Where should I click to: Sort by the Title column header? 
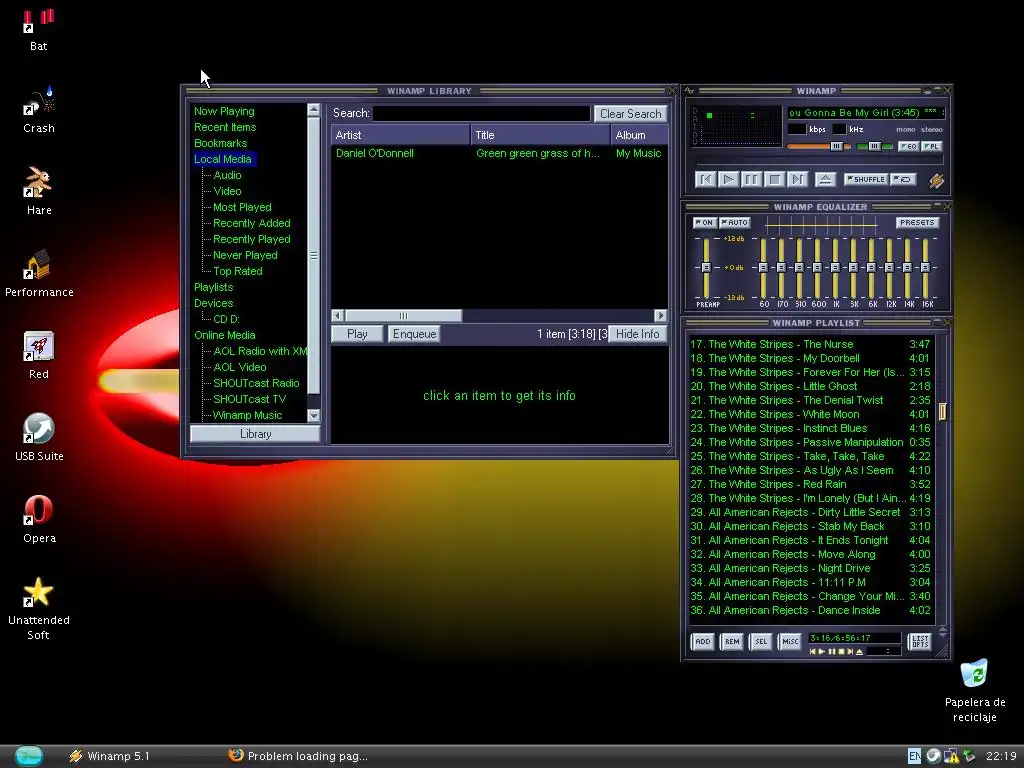click(x=541, y=135)
